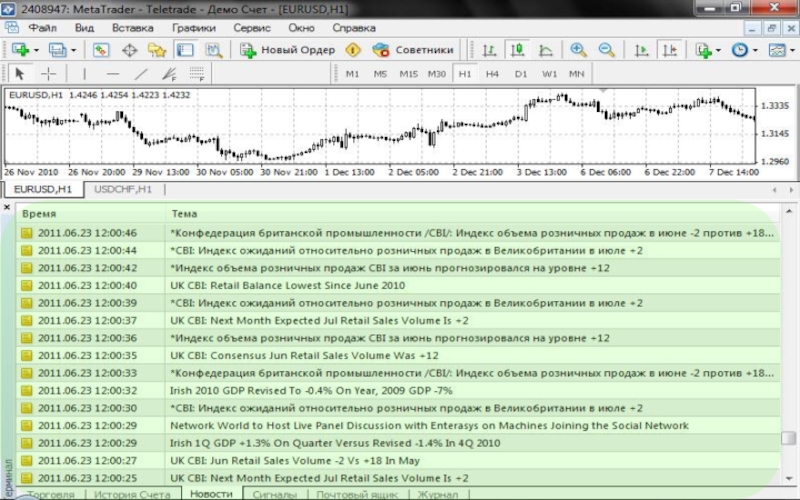Switch to the История Счета tab
The image size is (800, 500).
click(132, 494)
